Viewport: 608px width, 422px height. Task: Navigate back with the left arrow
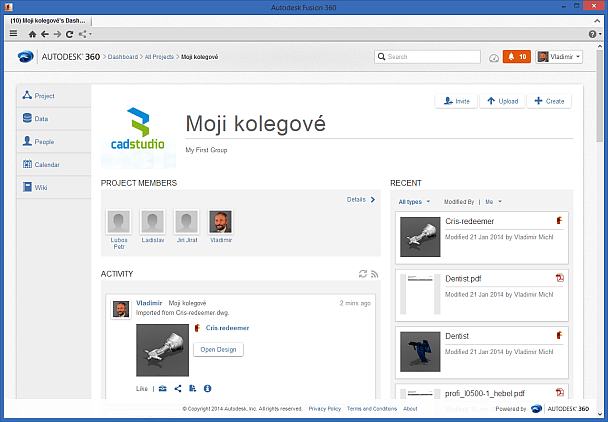point(45,34)
